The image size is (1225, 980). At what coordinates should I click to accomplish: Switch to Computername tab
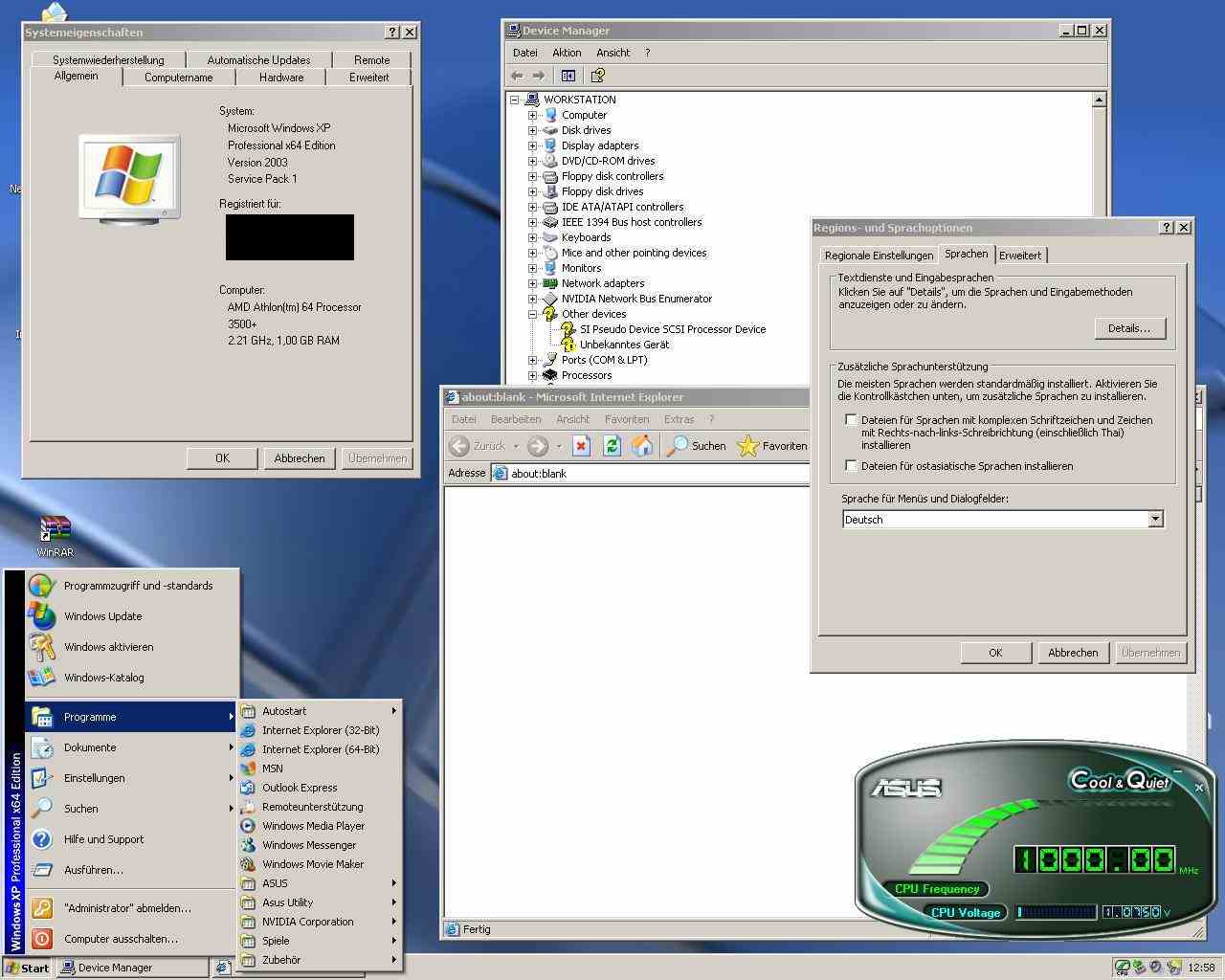tap(179, 78)
